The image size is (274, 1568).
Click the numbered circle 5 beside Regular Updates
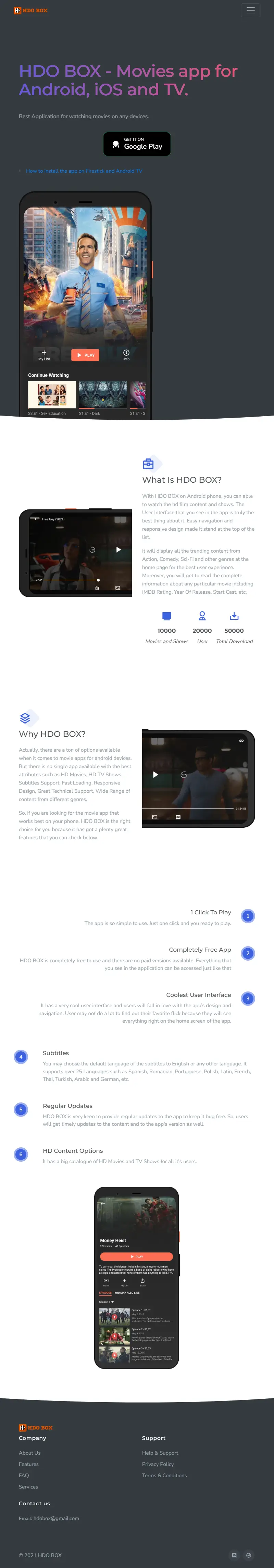click(x=21, y=1110)
